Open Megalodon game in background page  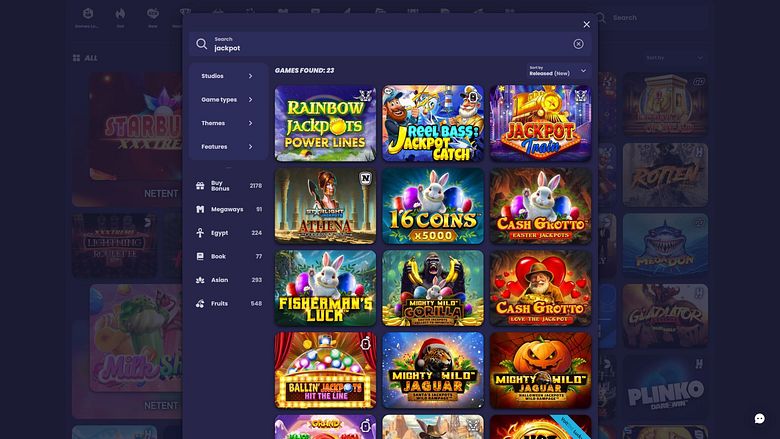point(665,245)
